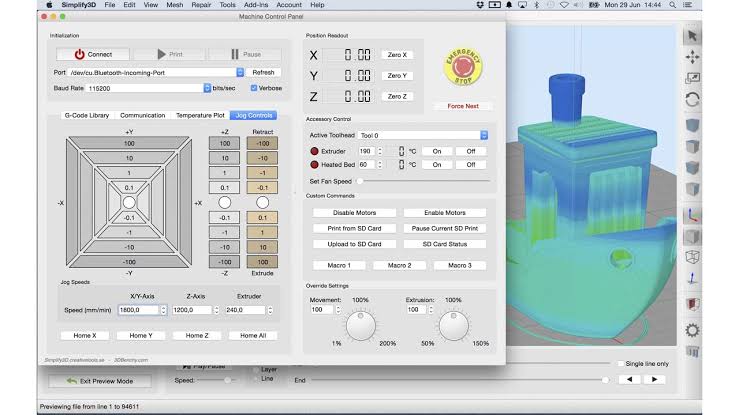Click the red-green axis icon in right toolbar

(x=692, y=215)
